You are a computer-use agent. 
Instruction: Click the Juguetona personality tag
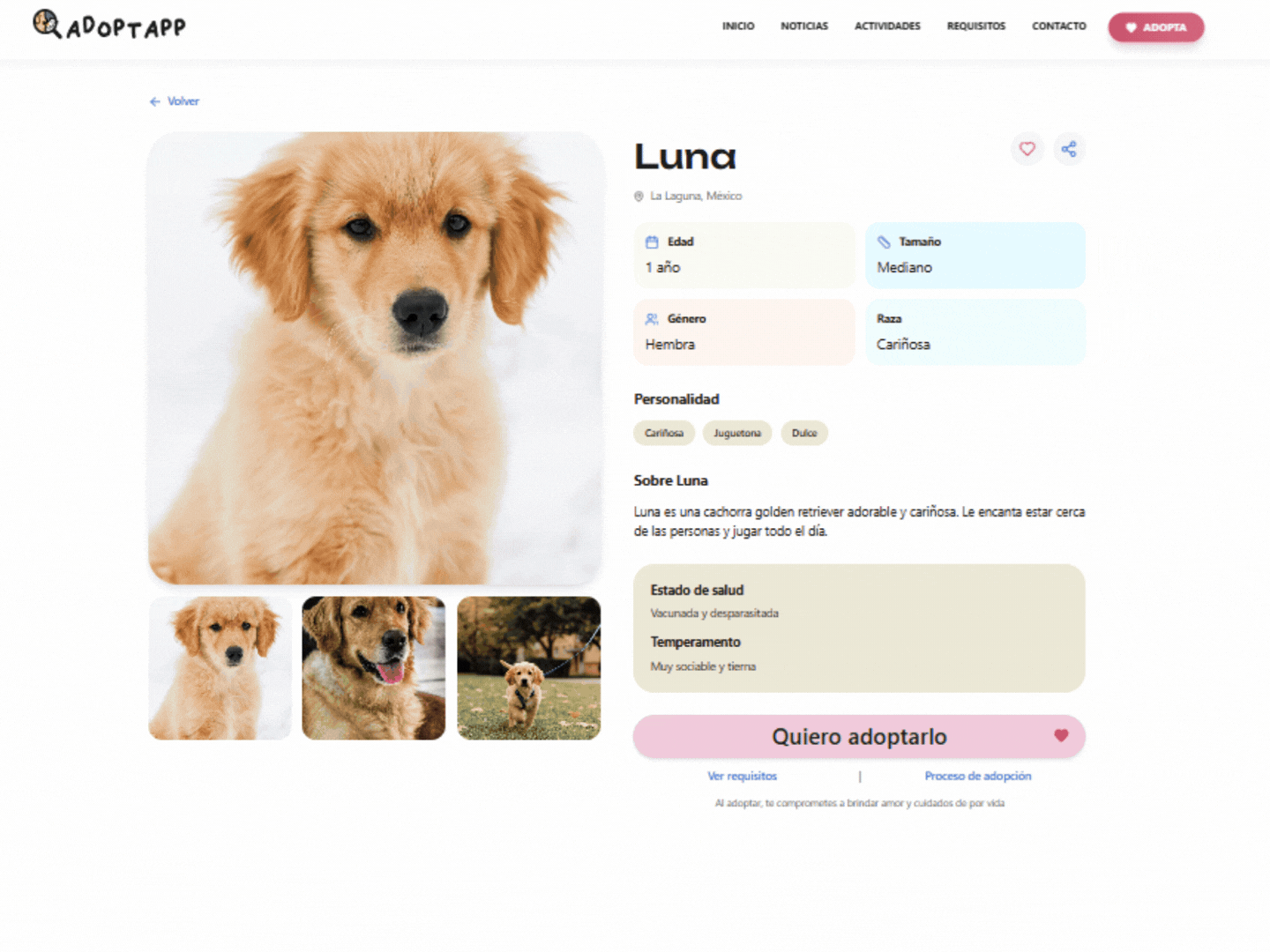(737, 433)
